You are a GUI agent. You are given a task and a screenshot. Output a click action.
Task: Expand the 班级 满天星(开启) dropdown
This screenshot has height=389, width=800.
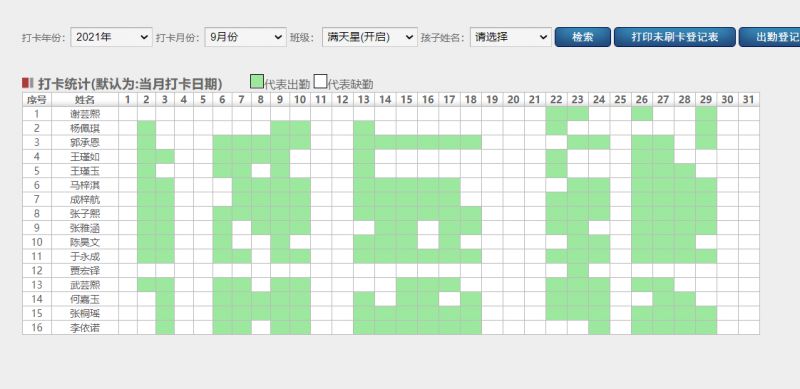tap(369, 37)
